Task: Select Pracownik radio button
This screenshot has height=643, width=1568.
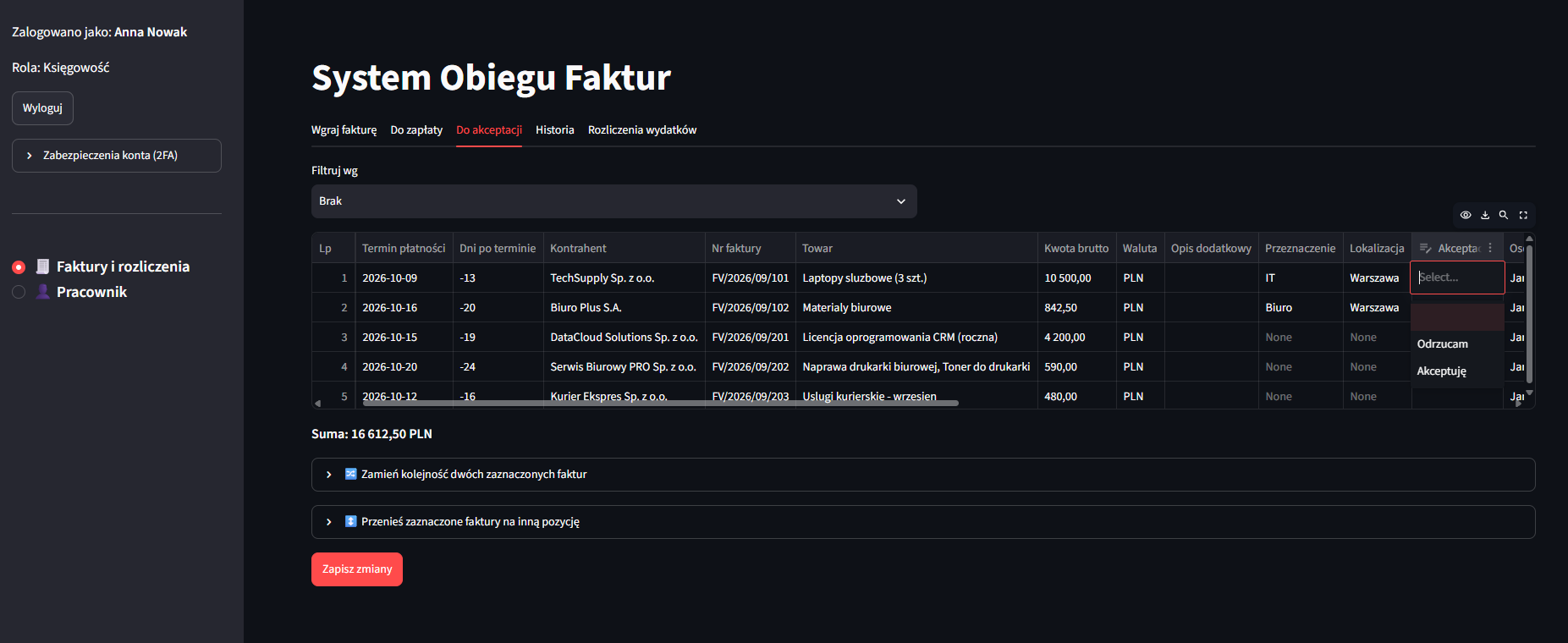Action: pyautogui.click(x=19, y=292)
